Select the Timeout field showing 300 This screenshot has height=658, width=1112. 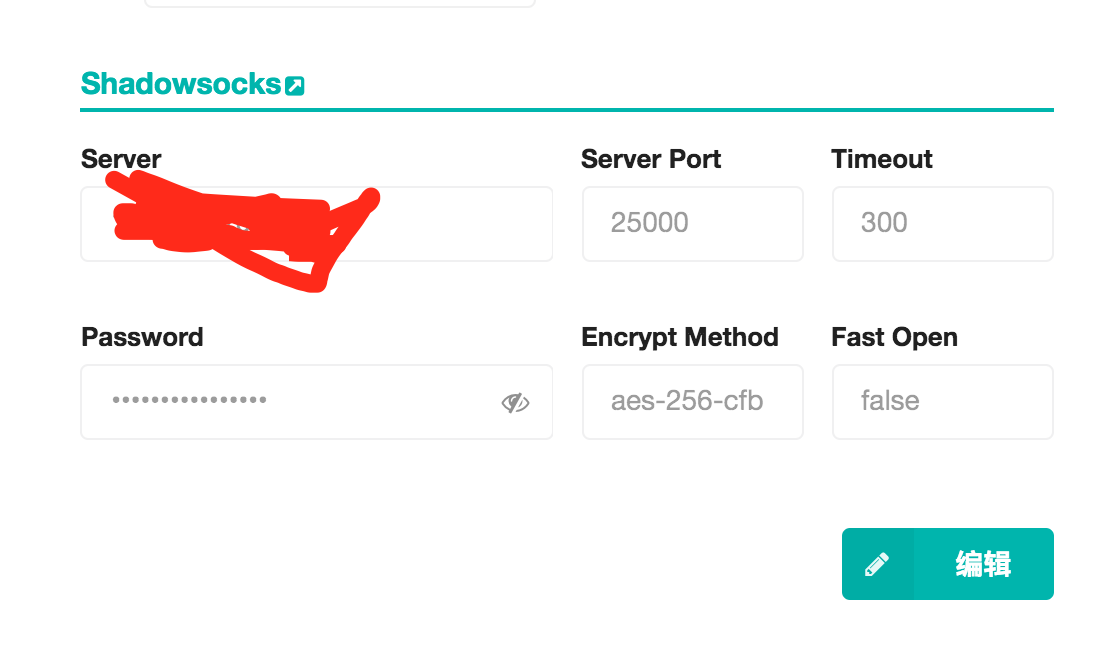click(942, 223)
